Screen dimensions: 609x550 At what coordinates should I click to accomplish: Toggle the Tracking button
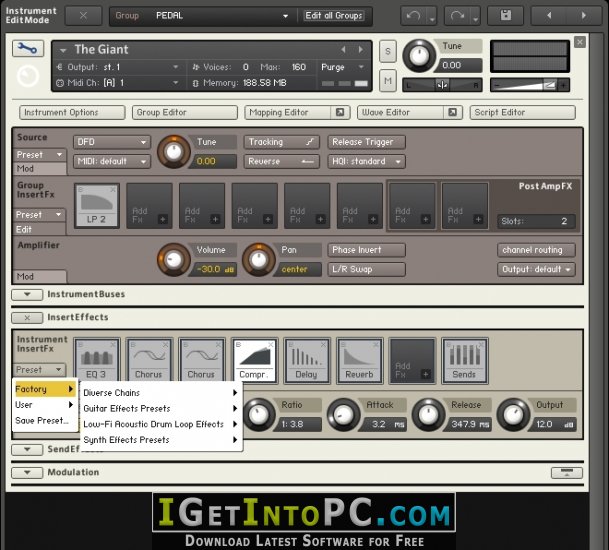click(x=282, y=142)
